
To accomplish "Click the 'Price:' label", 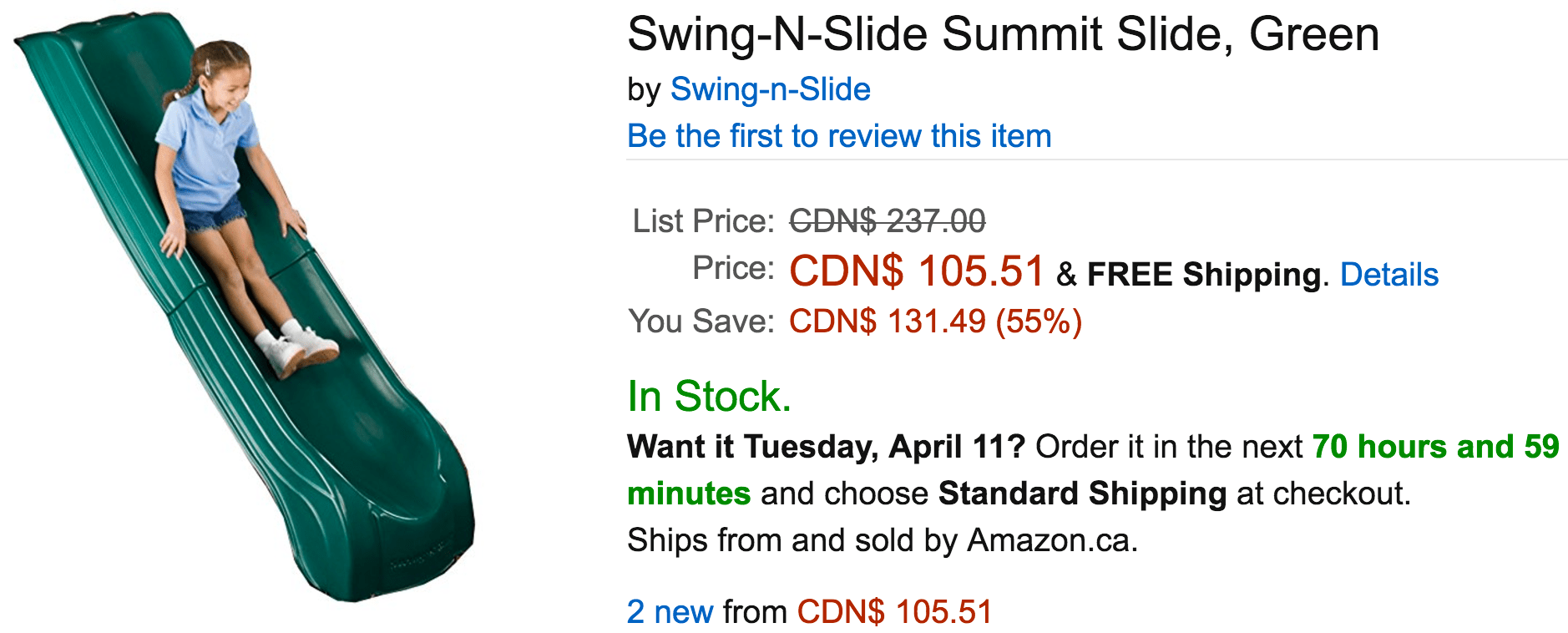I will pos(734,268).
